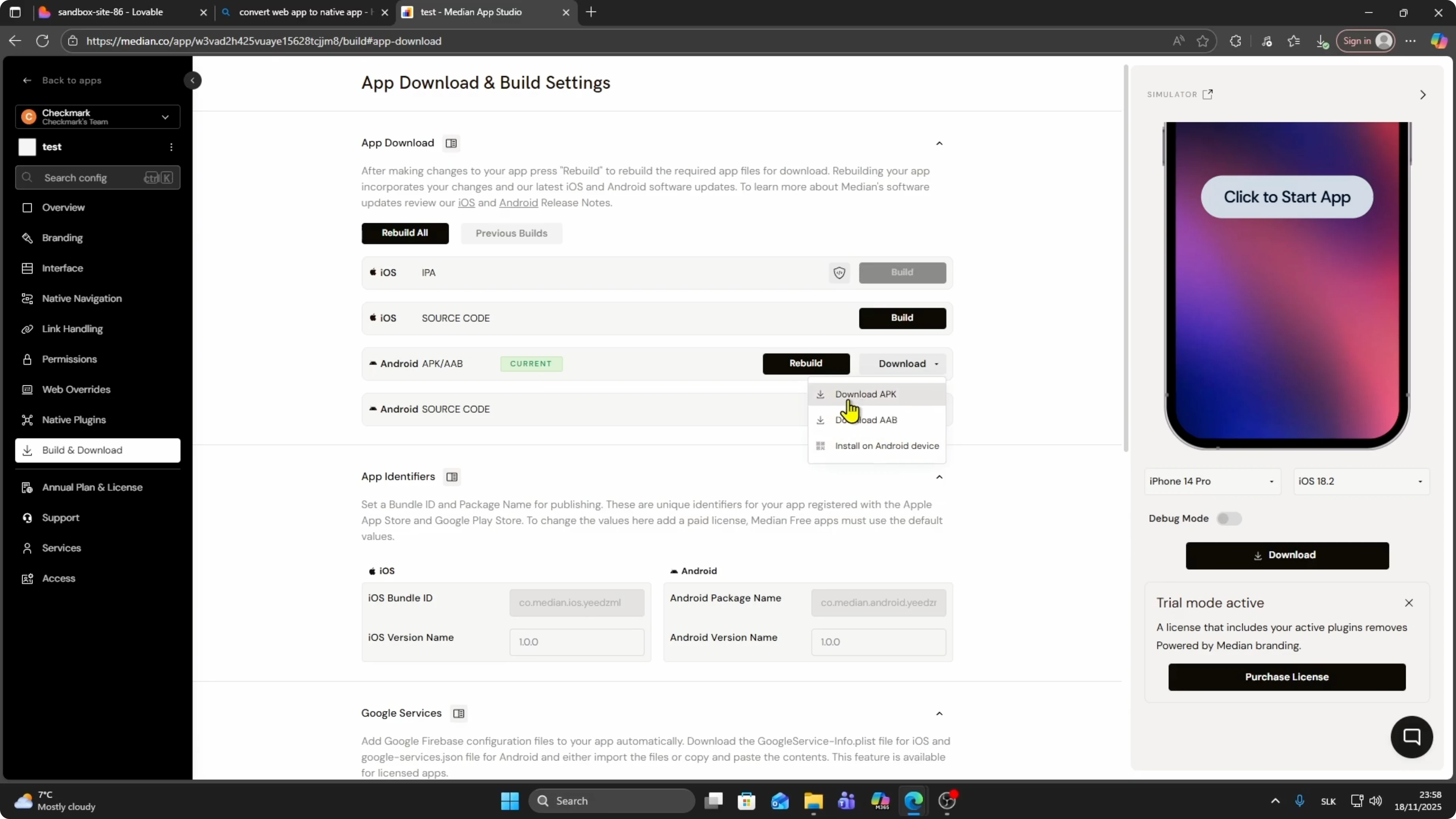Screen dimensions: 1456x819
Task: Click the taskbar Search box
Action: pos(612,801)
